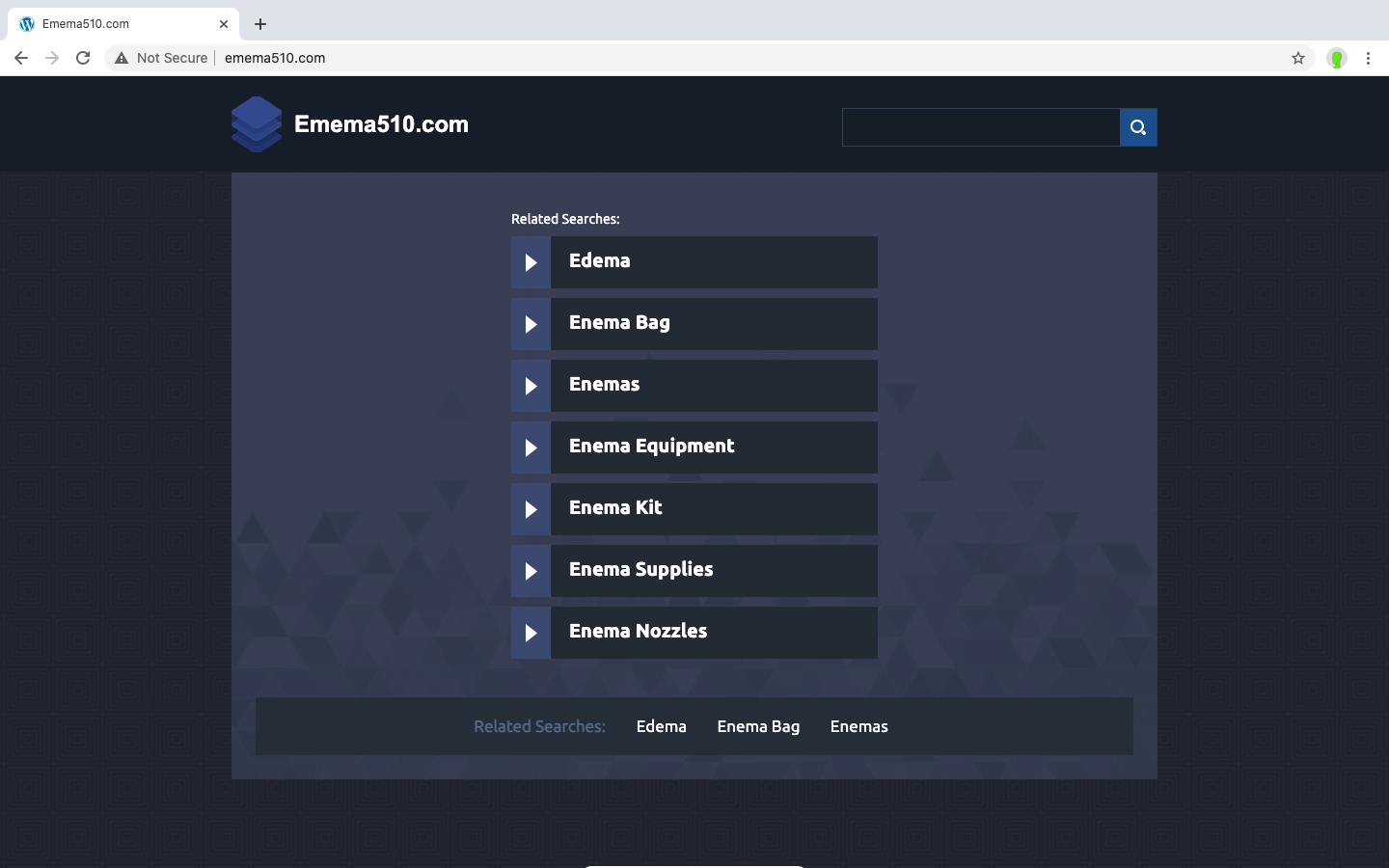Click the magnifying glass search button
Image resolution: width=1389 pixels, height=868 pixels.
point(1138,127)
